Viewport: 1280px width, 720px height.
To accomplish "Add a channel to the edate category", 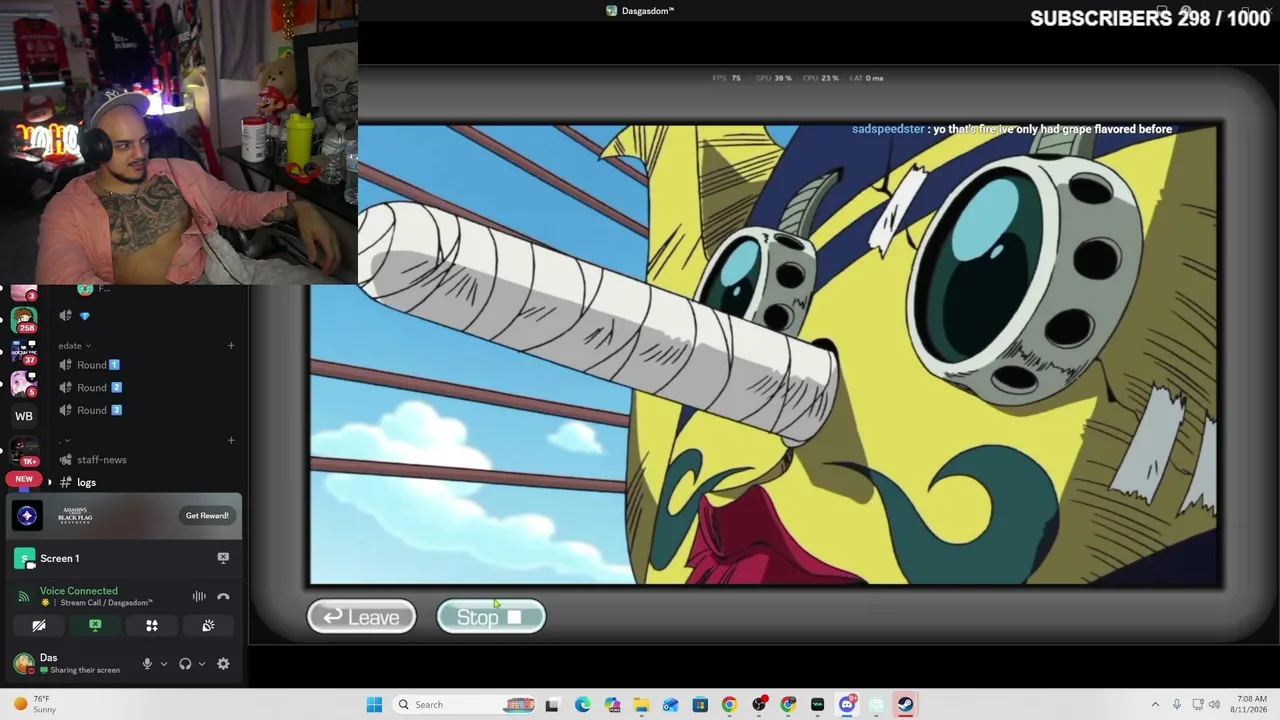I will click(231, 346).
